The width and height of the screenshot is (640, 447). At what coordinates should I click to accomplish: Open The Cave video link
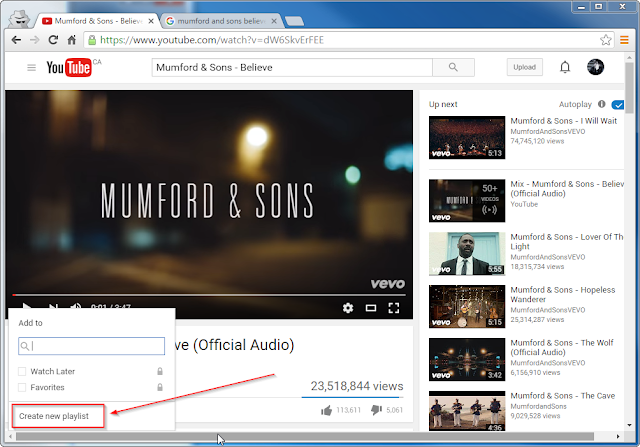coord(562,396)
